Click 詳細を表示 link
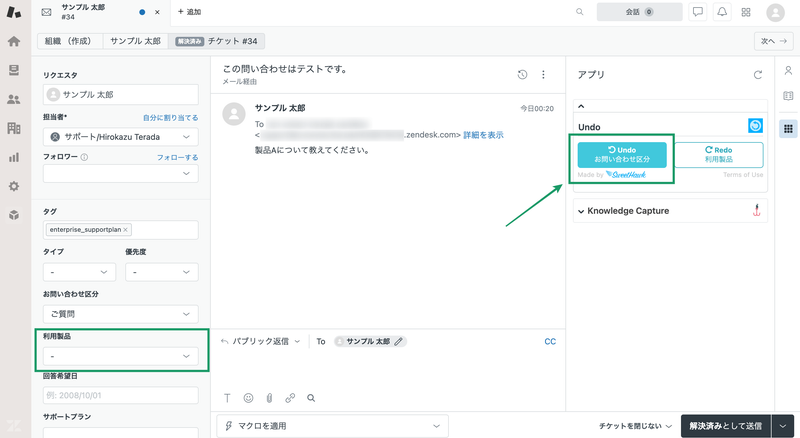Screen dimensions: 800x438 coord(483,135)
